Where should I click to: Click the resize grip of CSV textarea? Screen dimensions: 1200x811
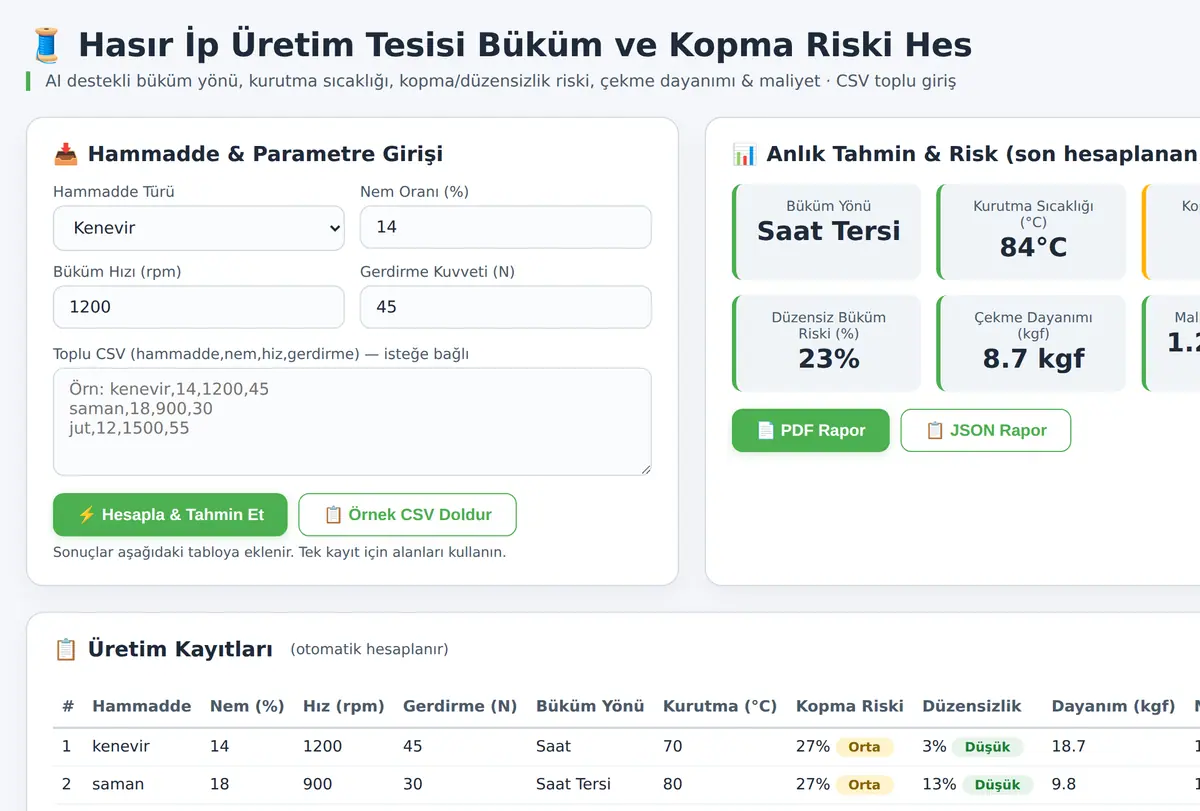(x=645, y=469)
